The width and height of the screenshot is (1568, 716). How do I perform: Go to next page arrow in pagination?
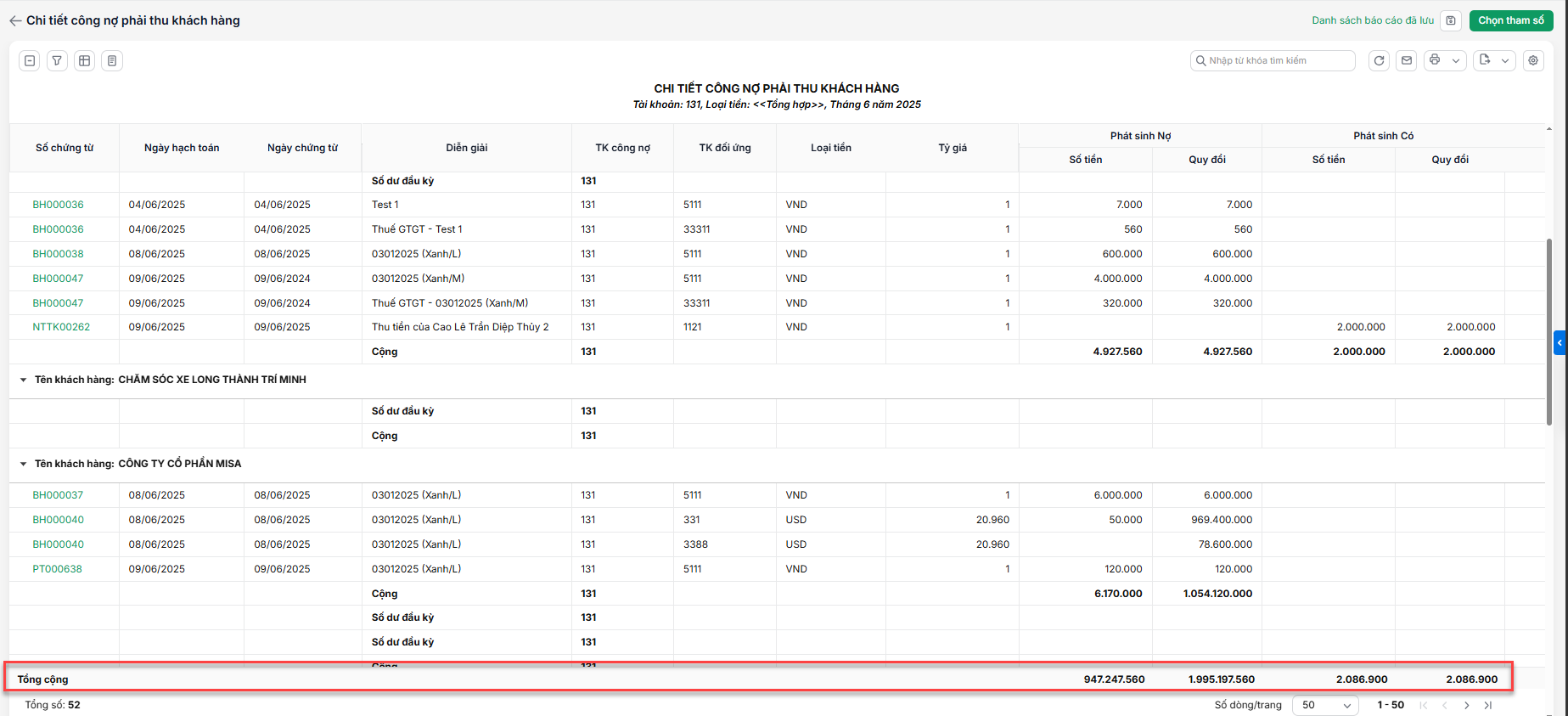pos(1467,705)
